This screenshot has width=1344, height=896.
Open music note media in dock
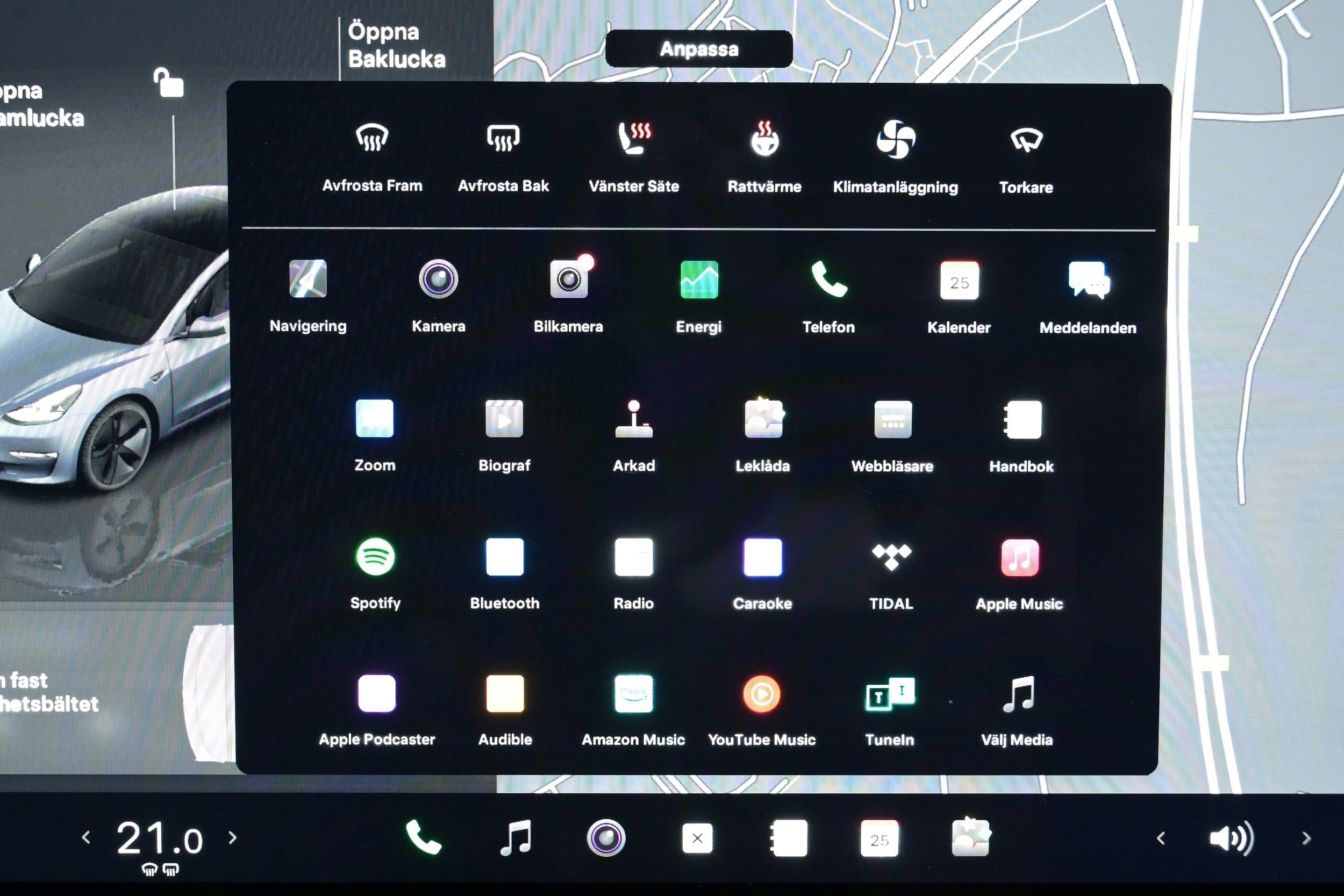coord(516,837)
